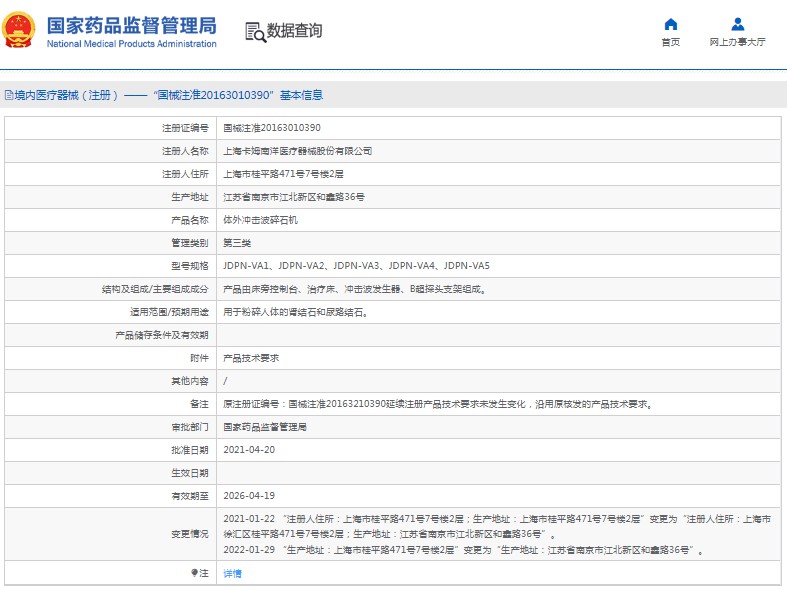Select structure text 产品由床旁控制台

[x=354, y=289]
